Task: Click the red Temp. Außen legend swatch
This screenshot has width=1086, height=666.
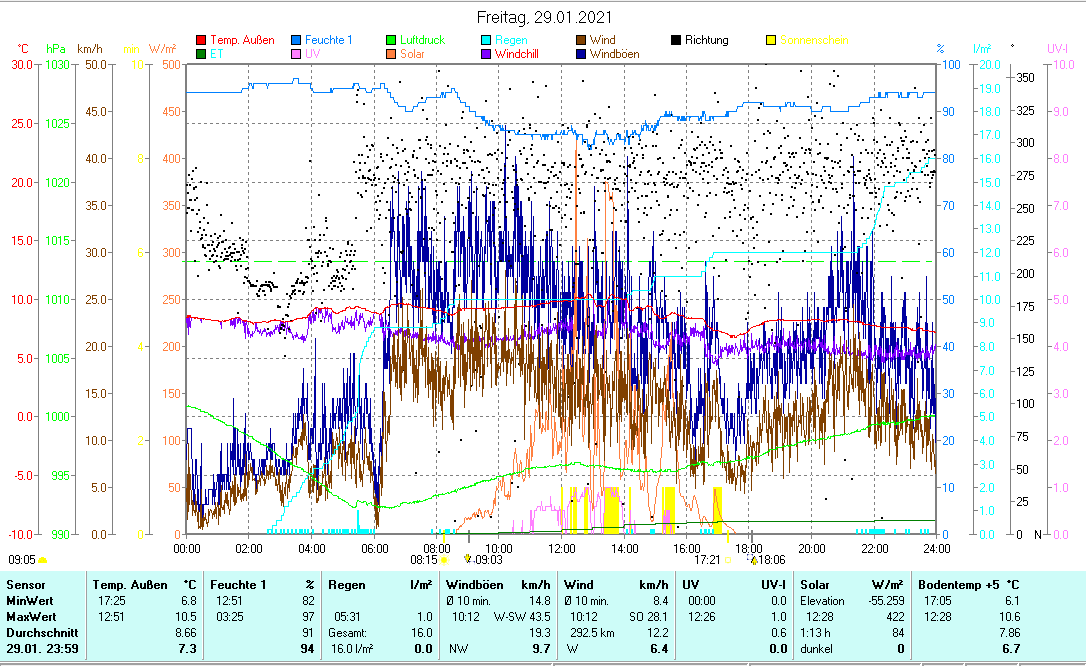Action: pos(201,41)
